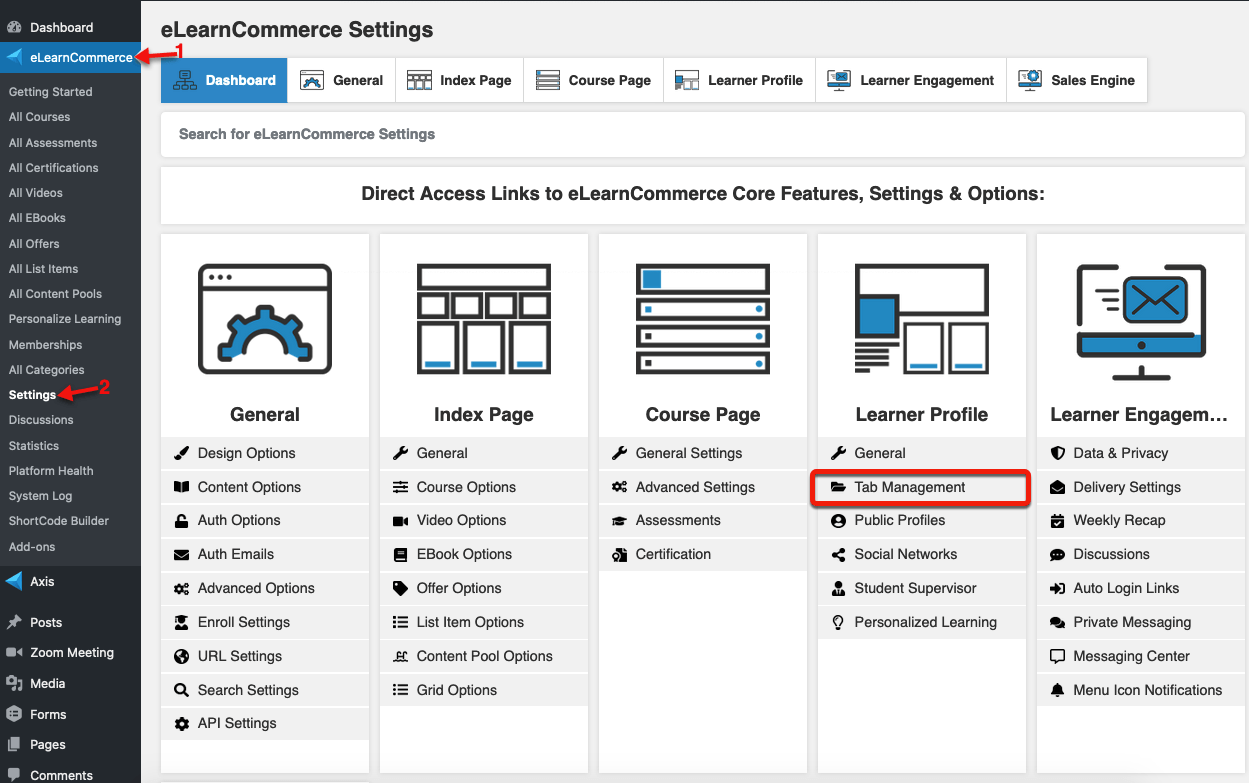The width and height of the screenshot is (1249, 783).
Task: Click the envelope icon beside Auth Emails
Action: 181,554
